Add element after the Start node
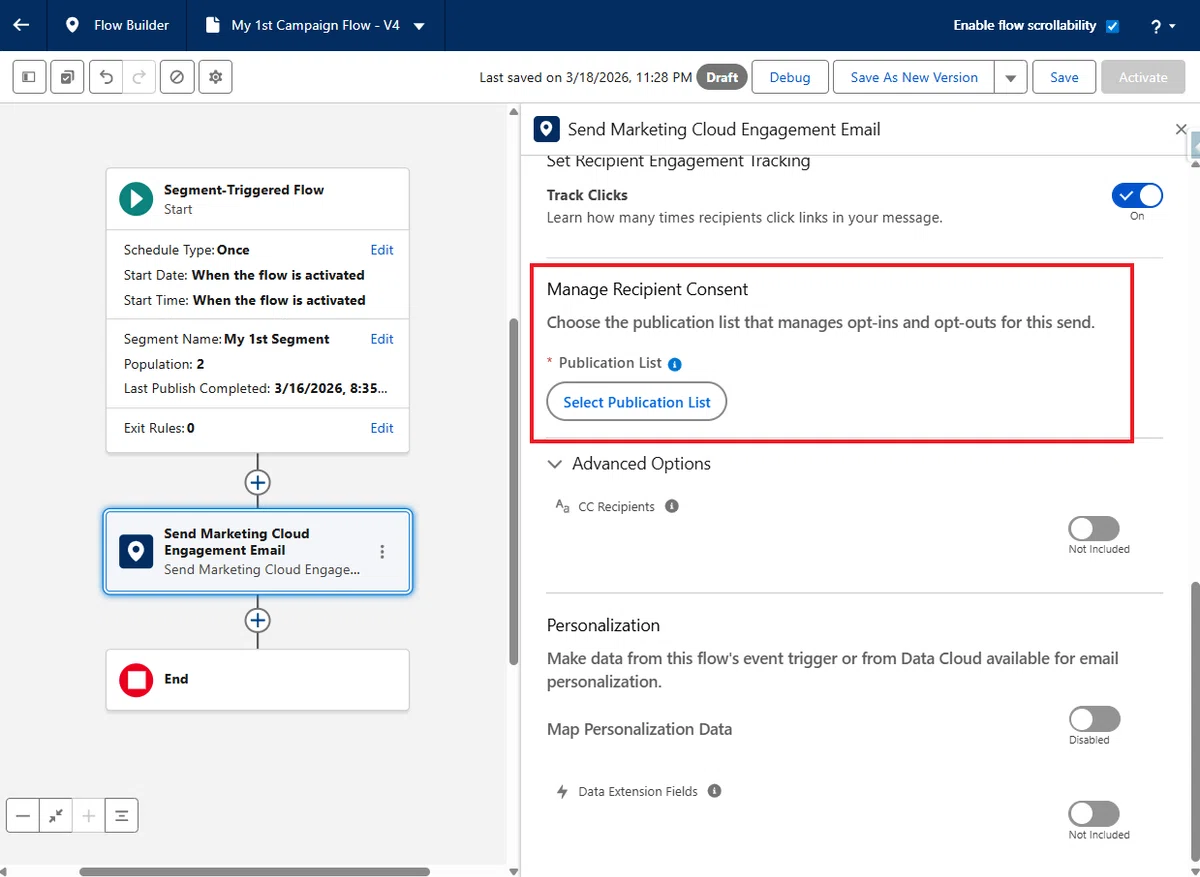1200x877 pixels. 258,482
